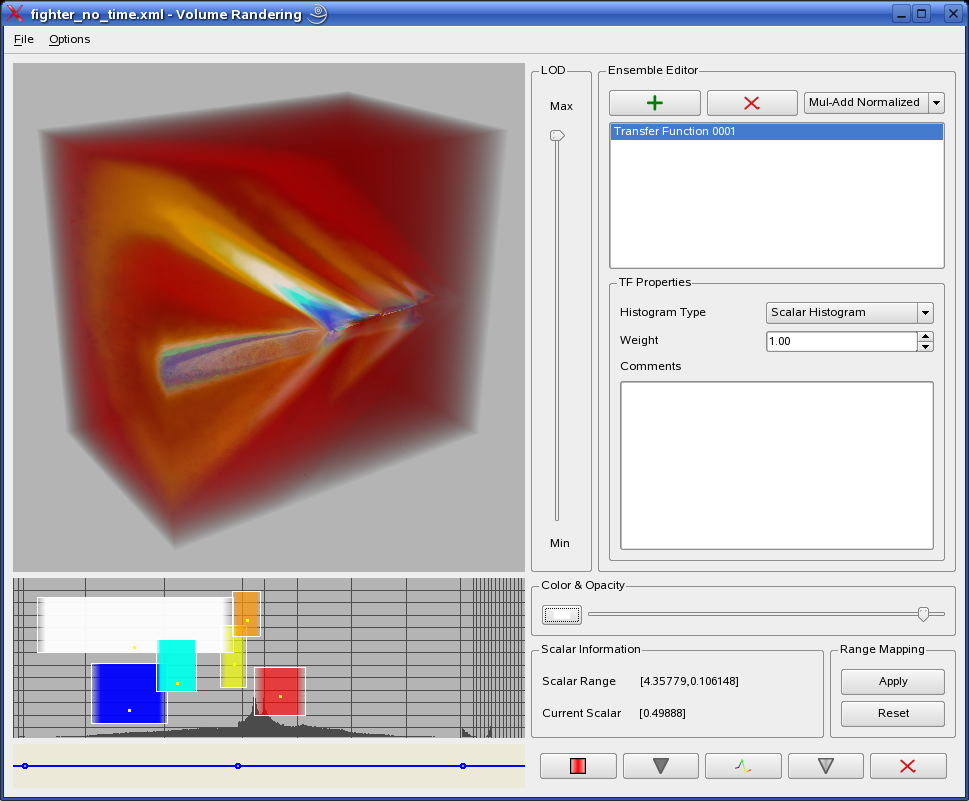Click the opacity slider handle
Screen dimensions: 969x801
(923, 614)
